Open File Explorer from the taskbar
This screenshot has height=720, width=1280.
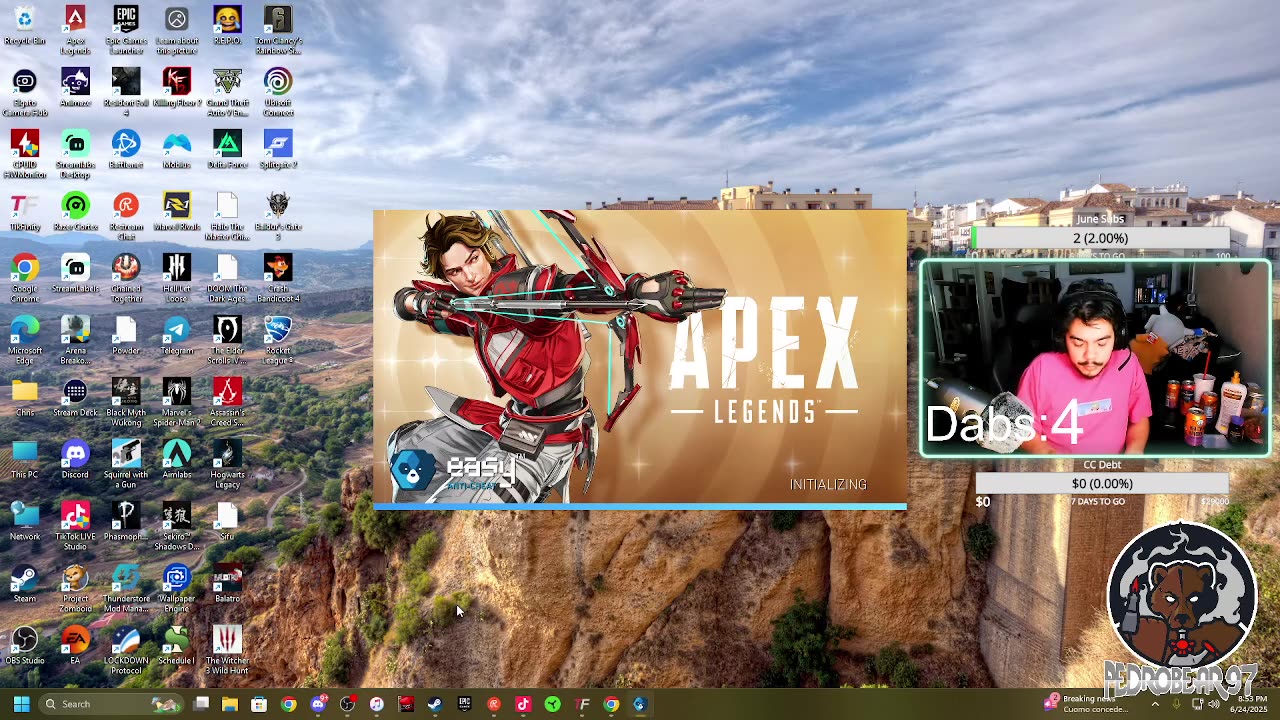click(230, 704)
